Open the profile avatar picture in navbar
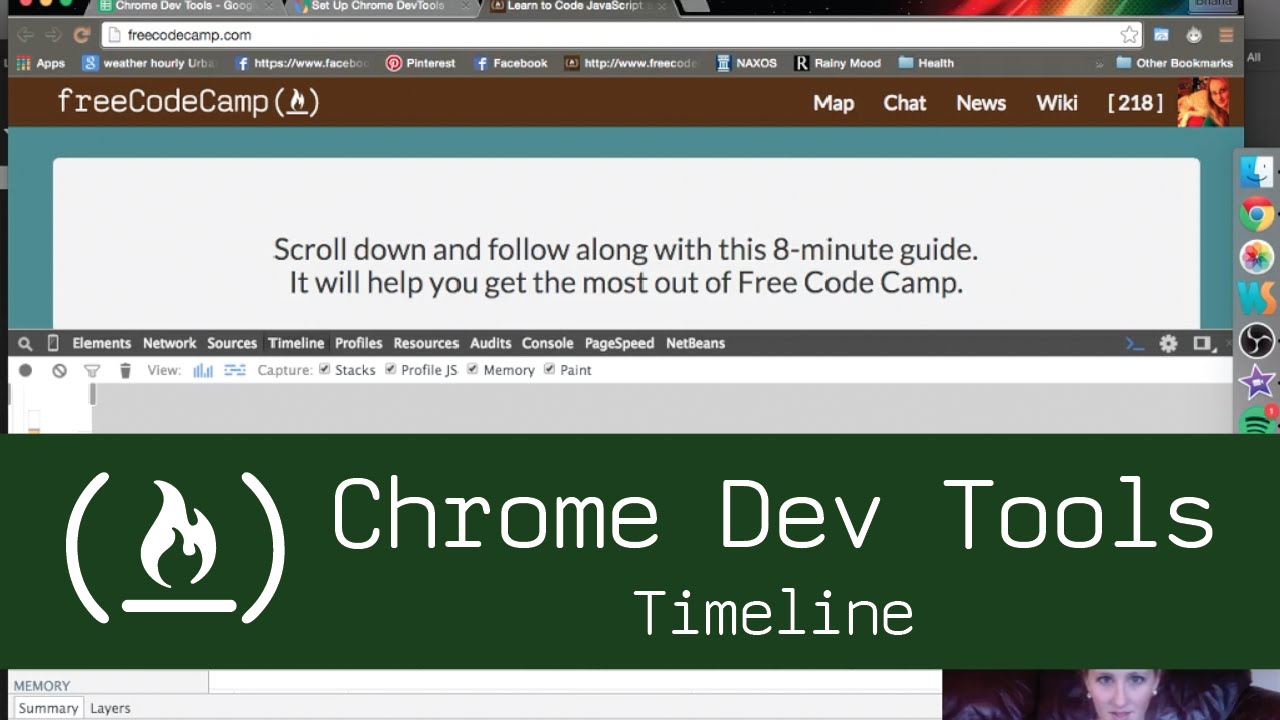The width and height of the screenshot is (1280, 720). point(1203,102)
